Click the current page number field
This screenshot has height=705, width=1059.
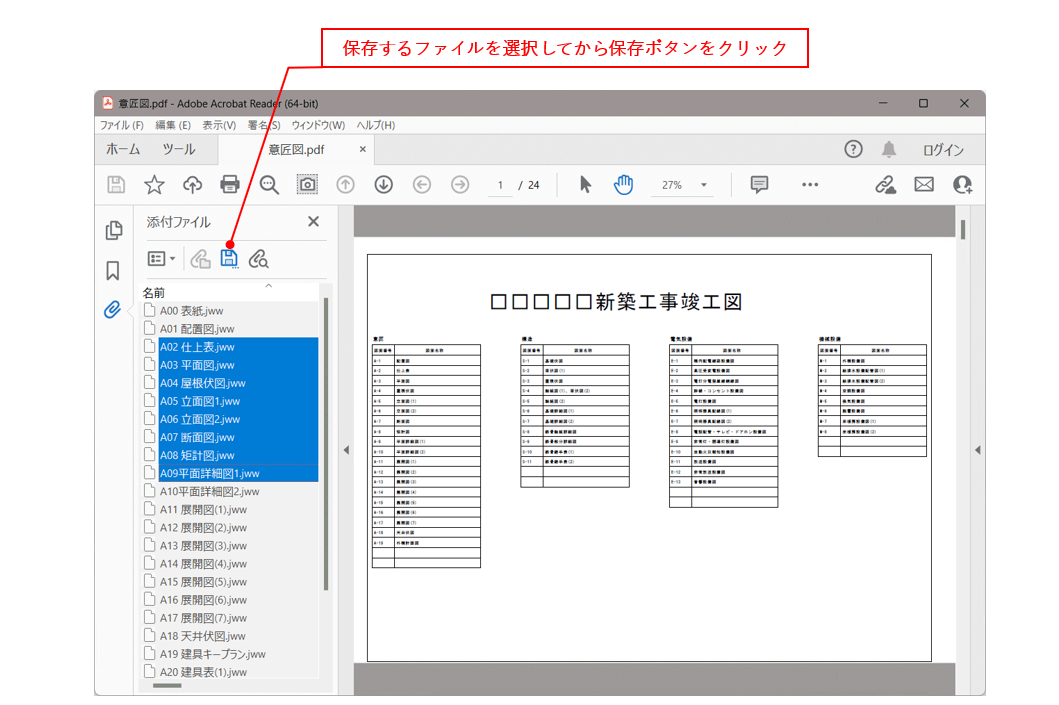(499, 185)
